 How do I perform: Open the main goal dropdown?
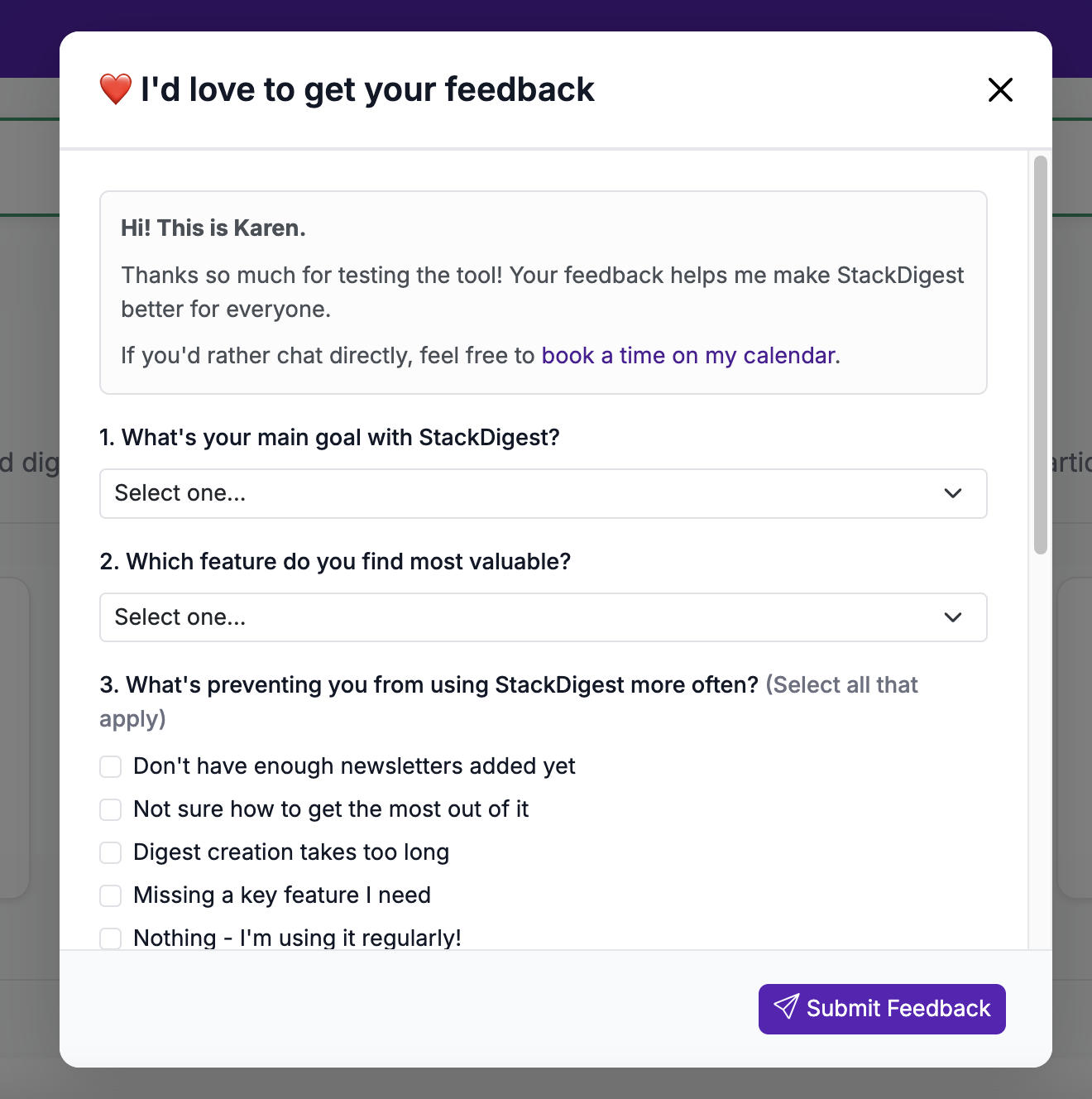[544, 493]
